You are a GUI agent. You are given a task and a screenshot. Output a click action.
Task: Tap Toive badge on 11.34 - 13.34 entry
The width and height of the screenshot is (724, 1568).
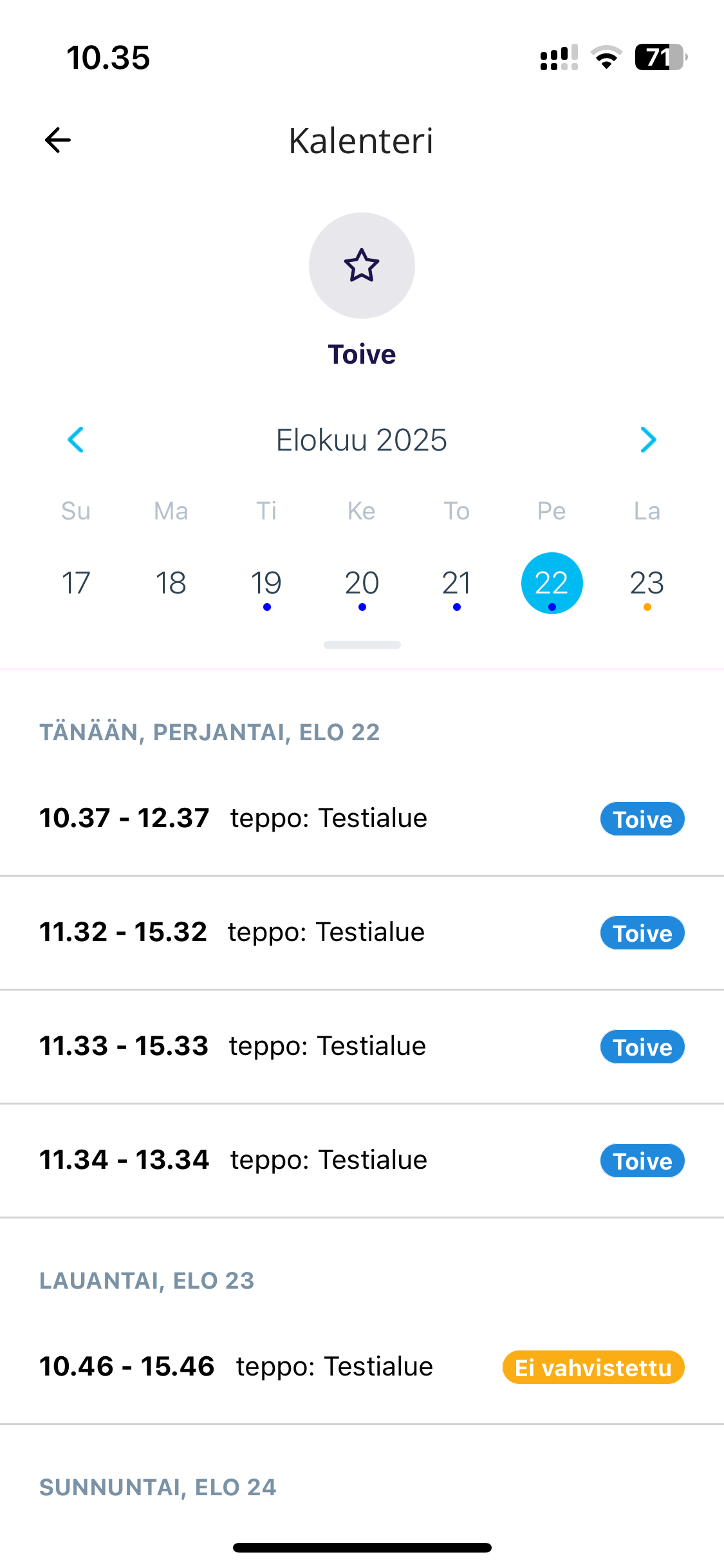click(642, 1161)
